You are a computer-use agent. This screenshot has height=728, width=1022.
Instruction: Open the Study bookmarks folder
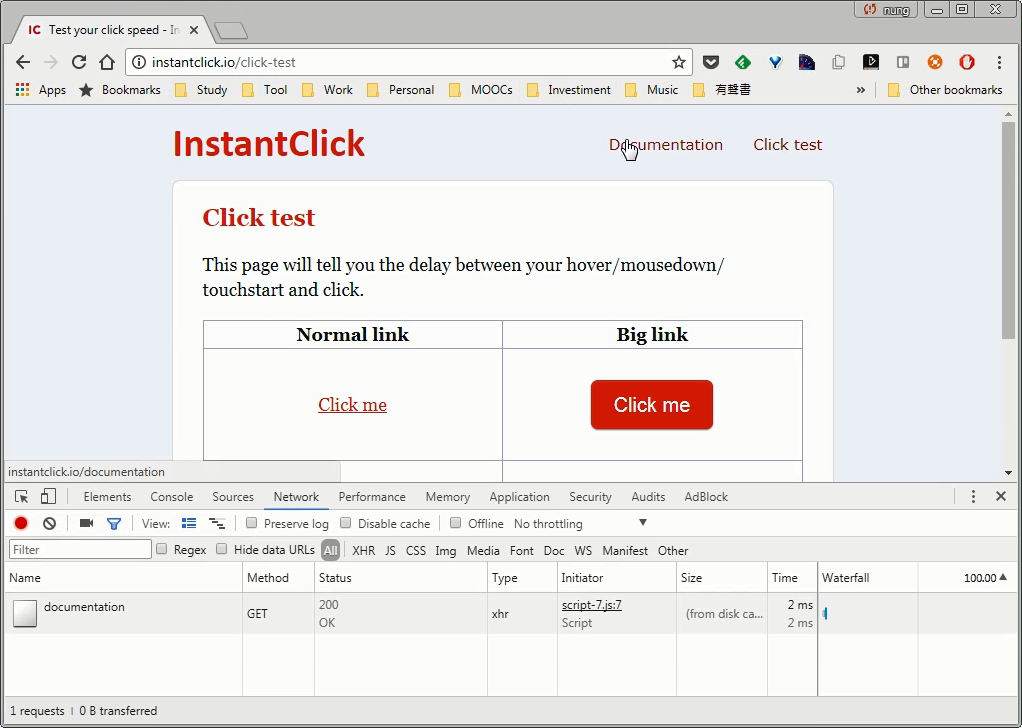click(x=201, y=90)
